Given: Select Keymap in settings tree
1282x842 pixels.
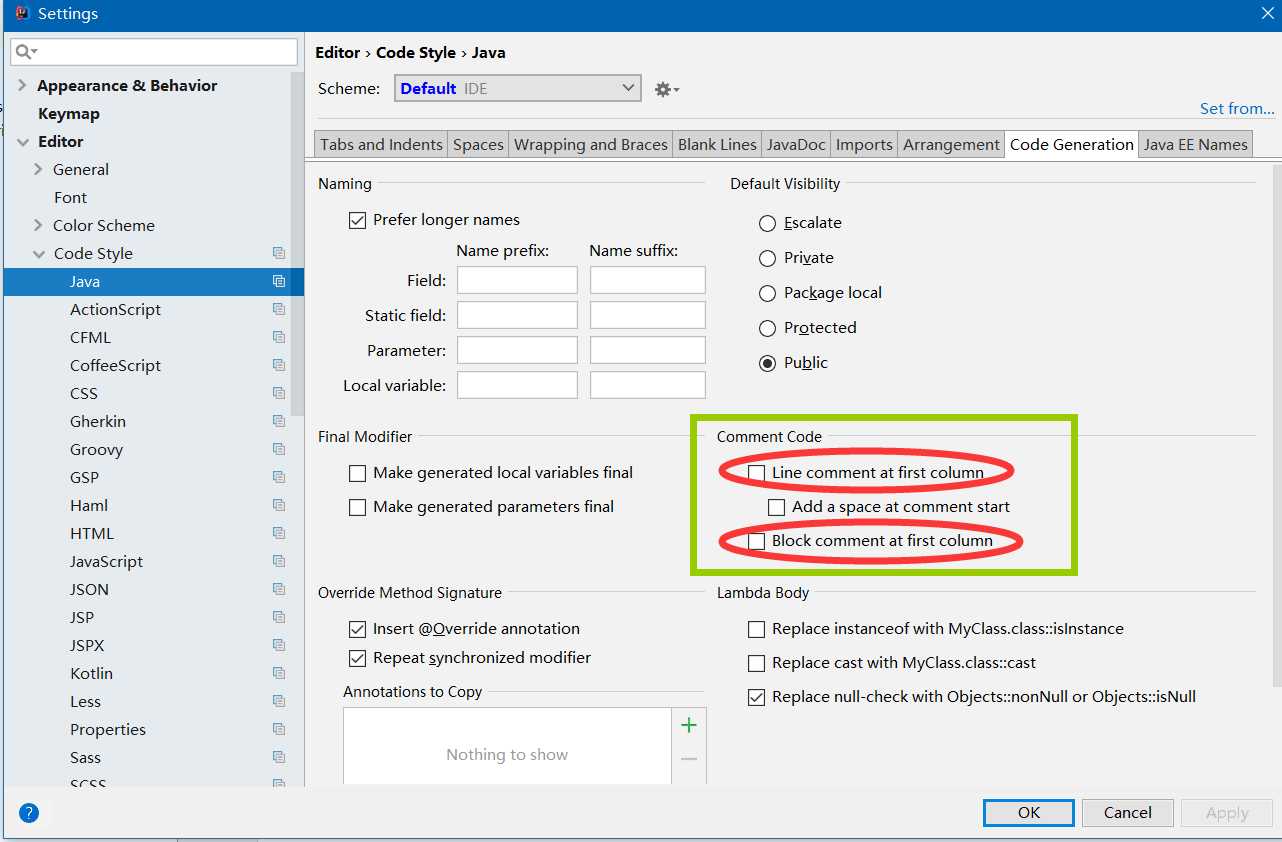Looking at the screenshot, I should (x=69, y=114).
